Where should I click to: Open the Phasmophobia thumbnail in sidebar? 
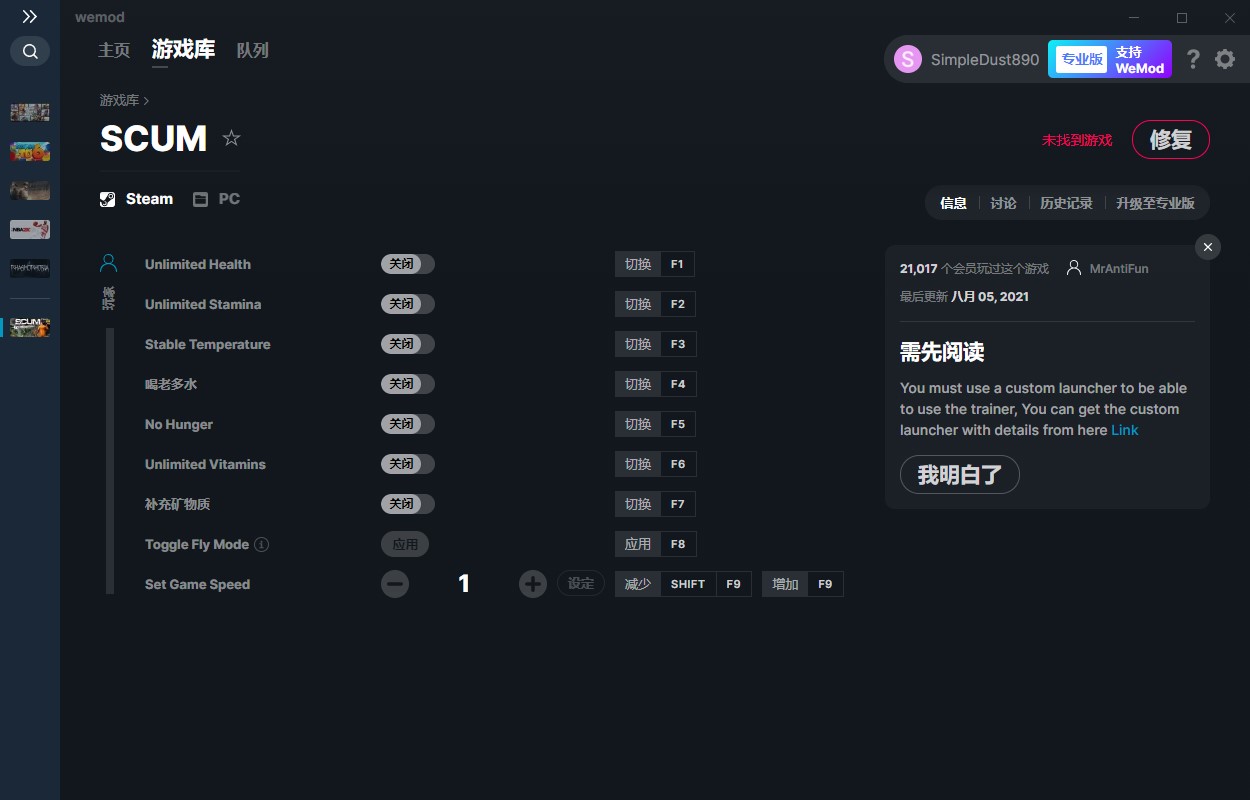click(30, 268)
